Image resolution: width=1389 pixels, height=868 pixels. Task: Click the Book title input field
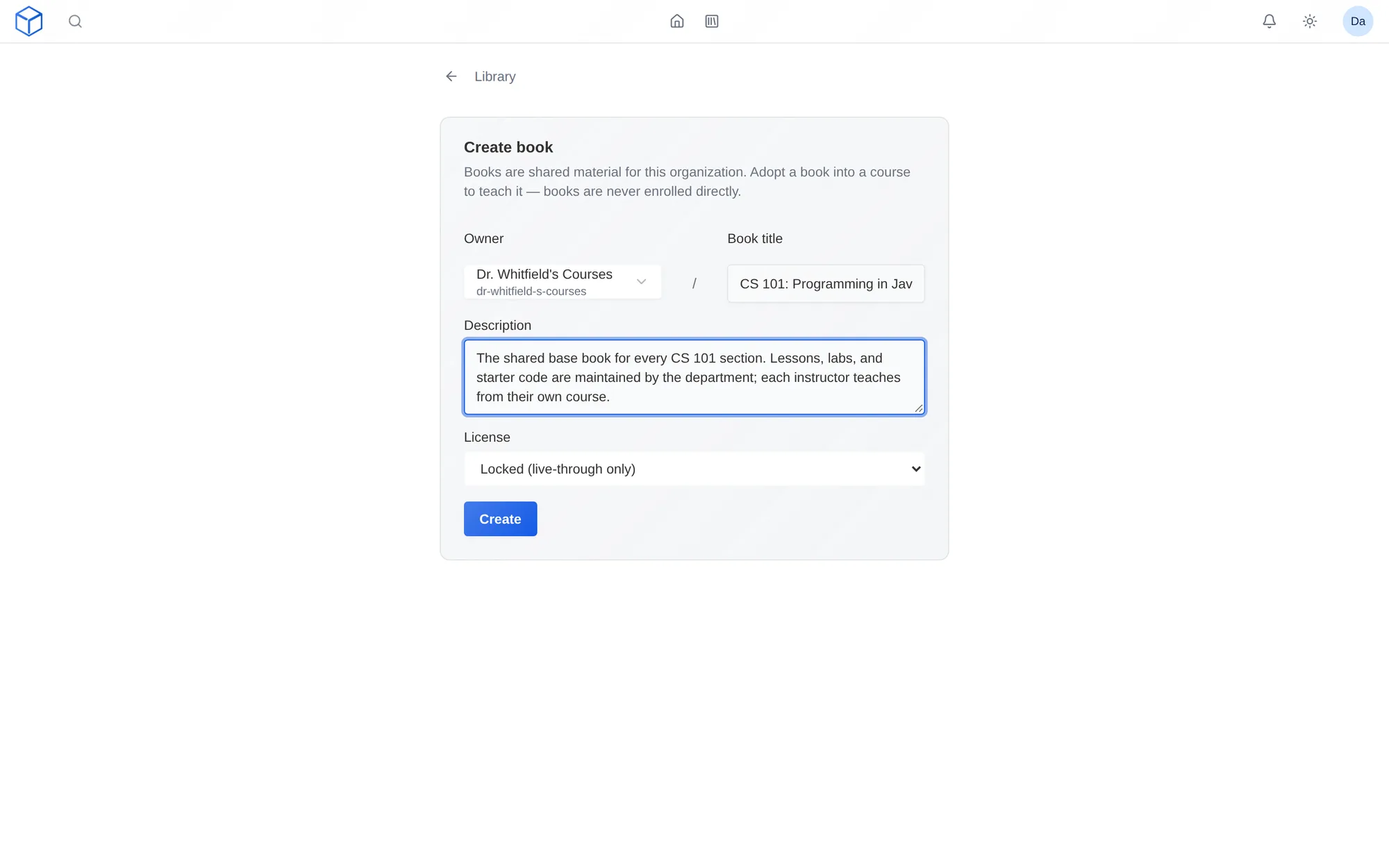pos(826,283)
